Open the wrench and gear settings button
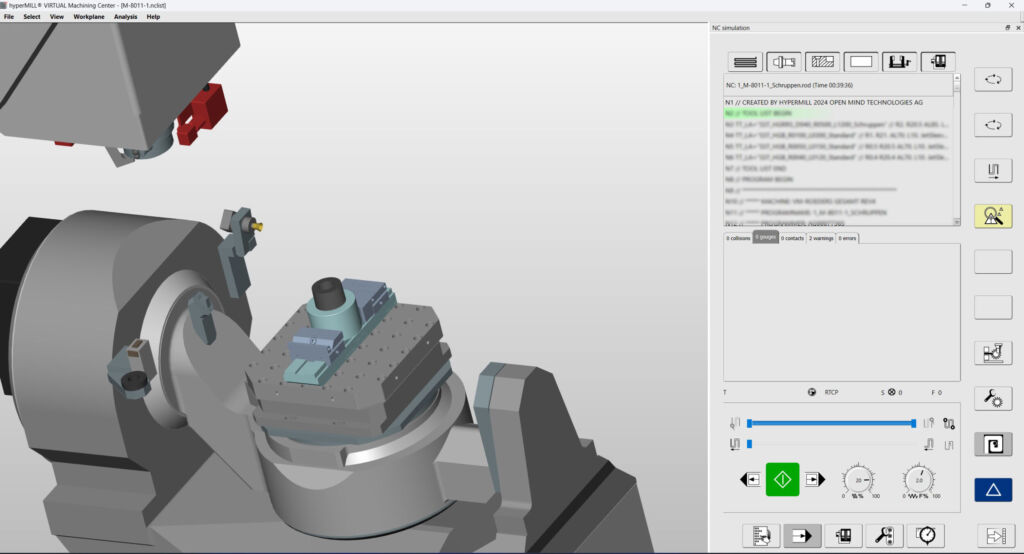The width and height of the screenshot is (1024, 554). click(993, 399)
